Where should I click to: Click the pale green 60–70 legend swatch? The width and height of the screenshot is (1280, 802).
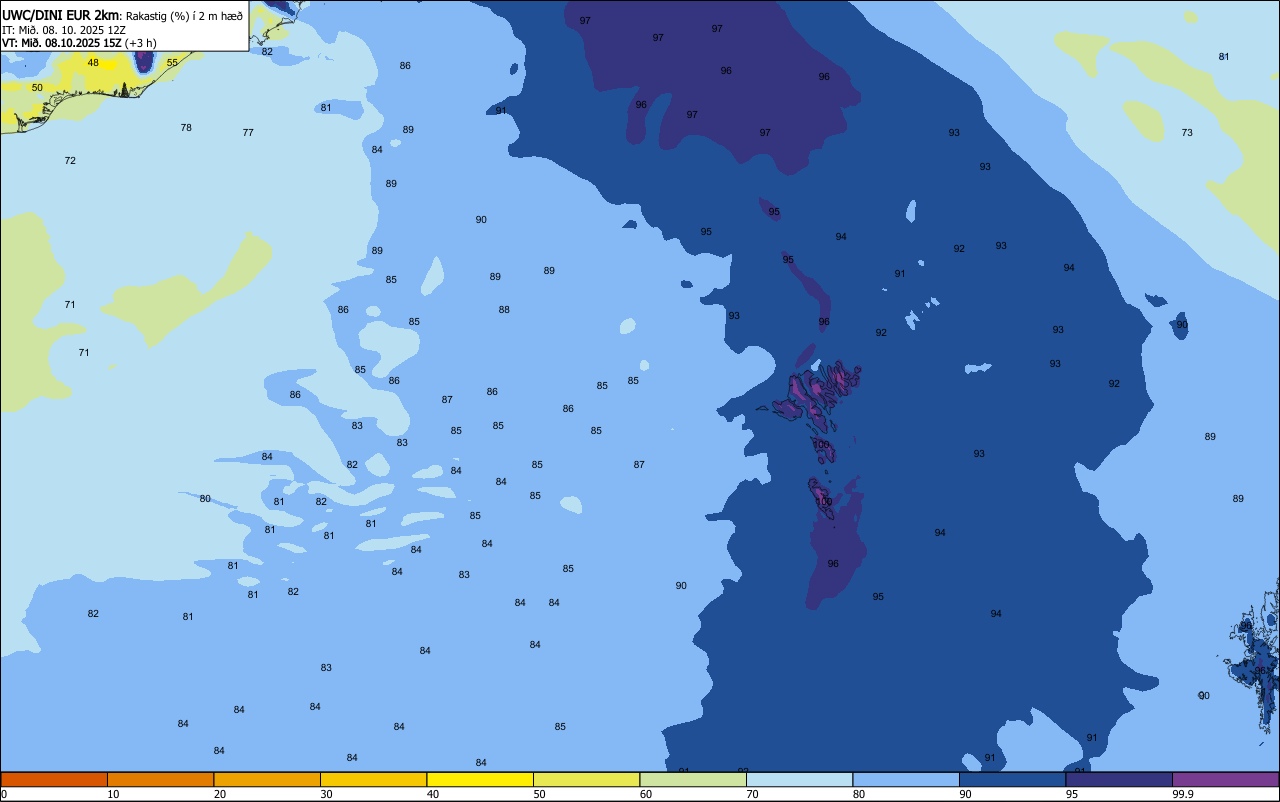693,779
